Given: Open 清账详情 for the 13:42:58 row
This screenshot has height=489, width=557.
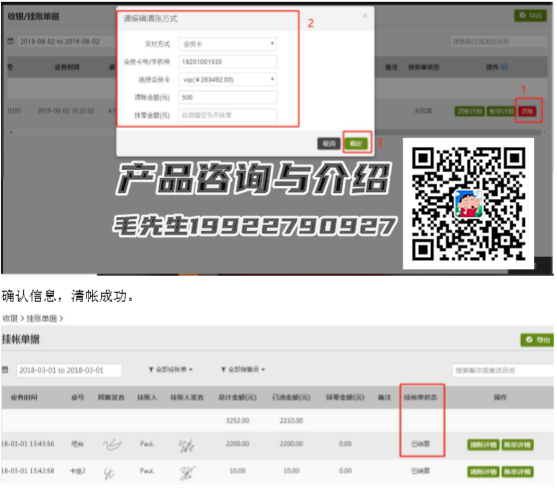Looking at the screenshot, I should 483,472.
